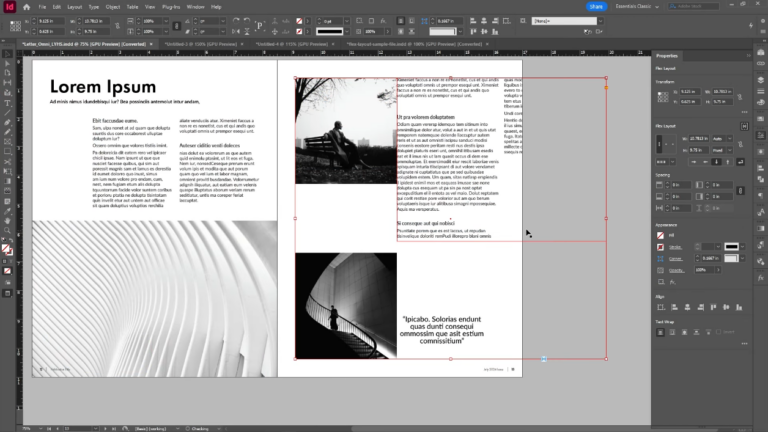Click the Effects fx icon in right dock

pos(761,278)
